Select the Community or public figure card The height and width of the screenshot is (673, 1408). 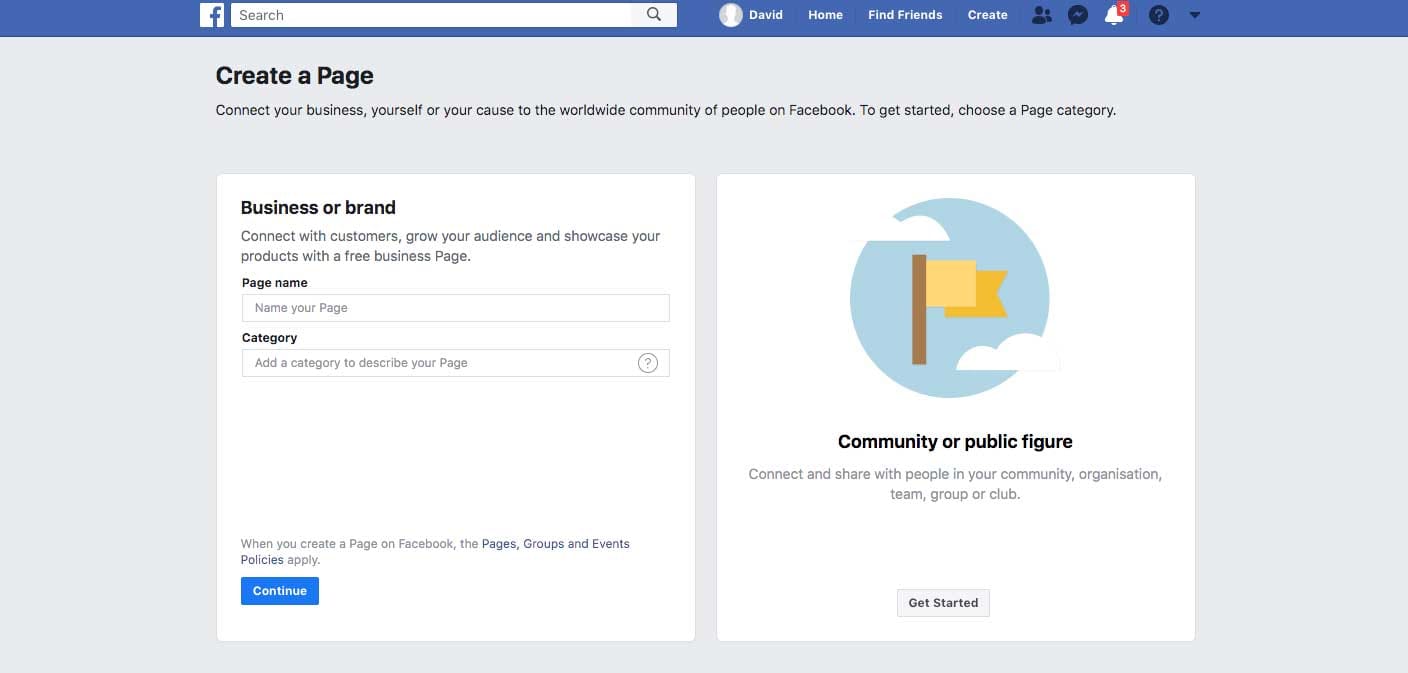click(x=955, y=407)
